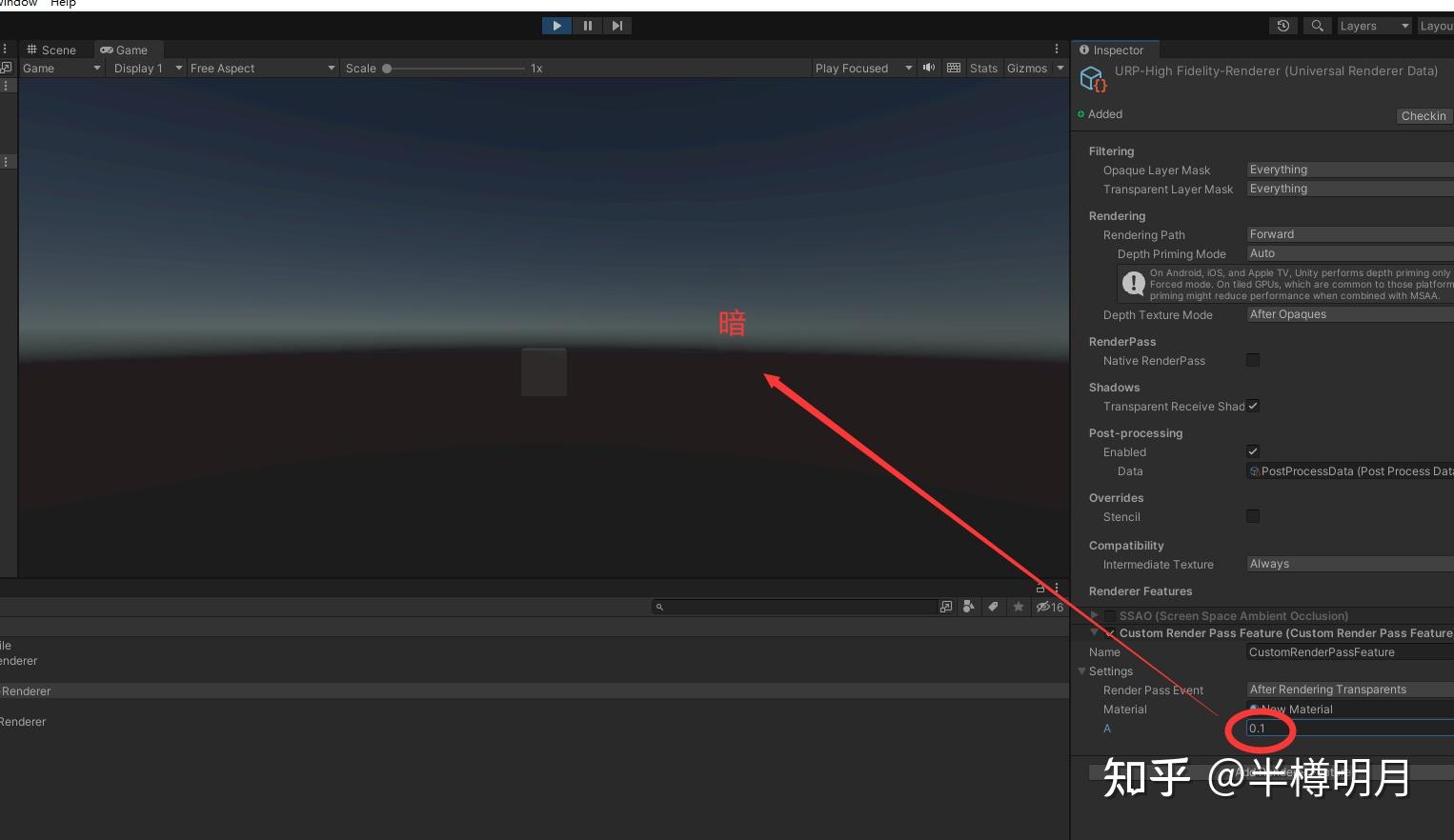Open the Help menu

tap(63, 4)
